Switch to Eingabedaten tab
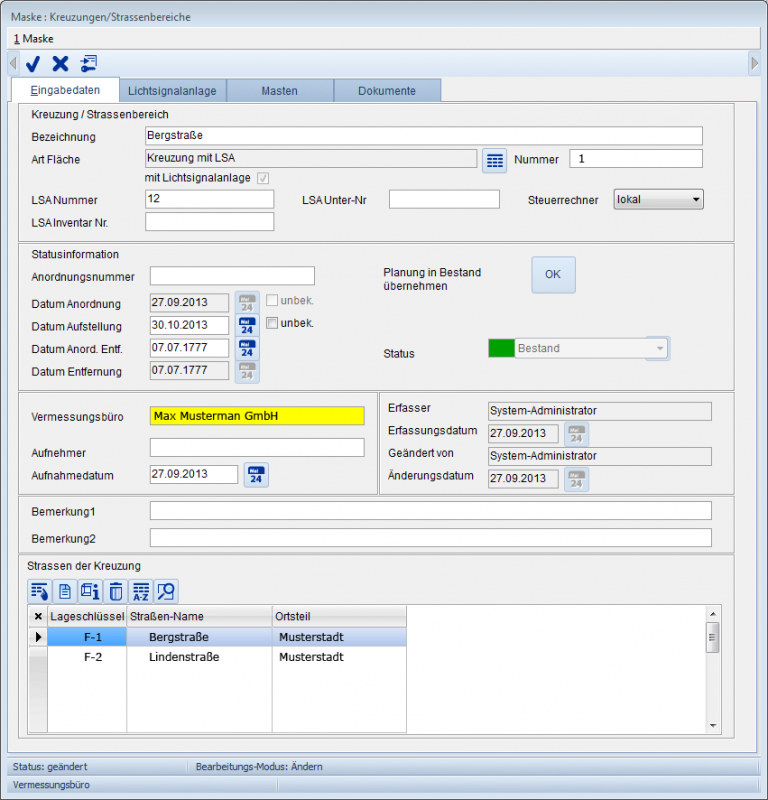 coord(65,90)
